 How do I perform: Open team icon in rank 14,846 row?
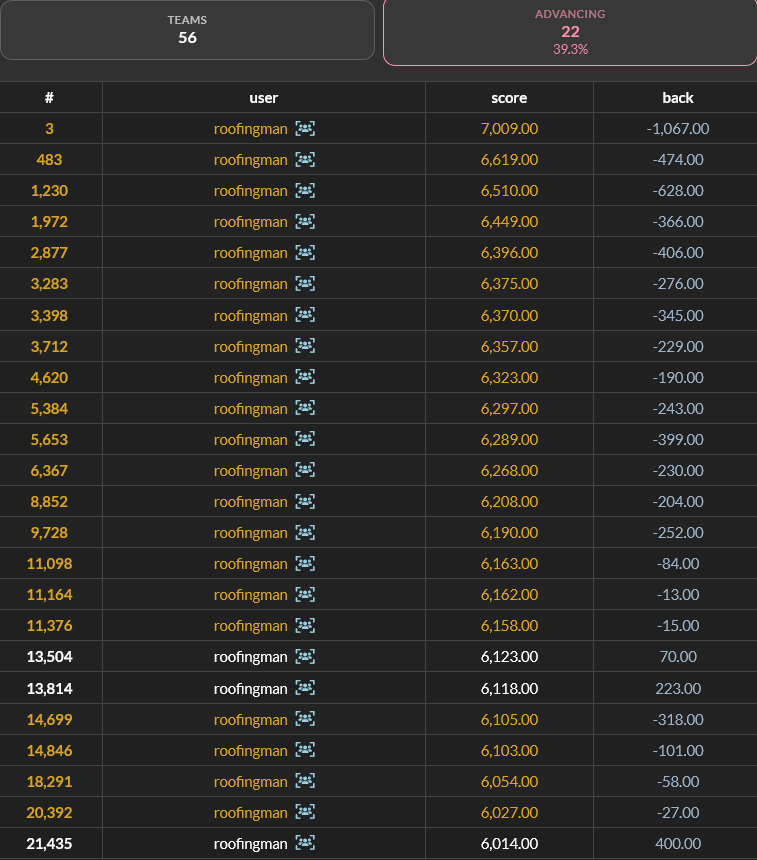pos(305,750)
